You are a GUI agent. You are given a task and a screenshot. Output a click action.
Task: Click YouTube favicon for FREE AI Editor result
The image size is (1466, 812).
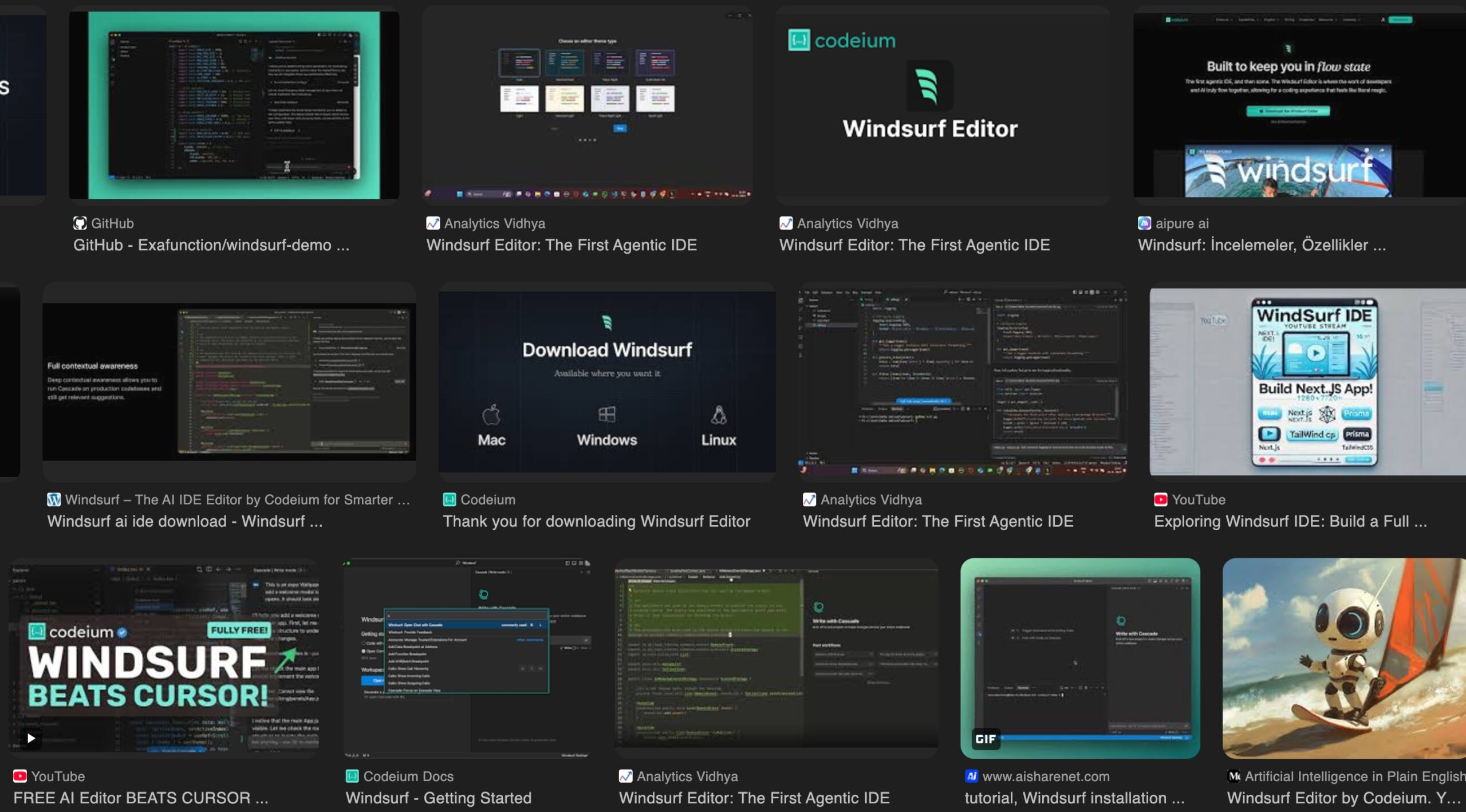tap(19, 776)
